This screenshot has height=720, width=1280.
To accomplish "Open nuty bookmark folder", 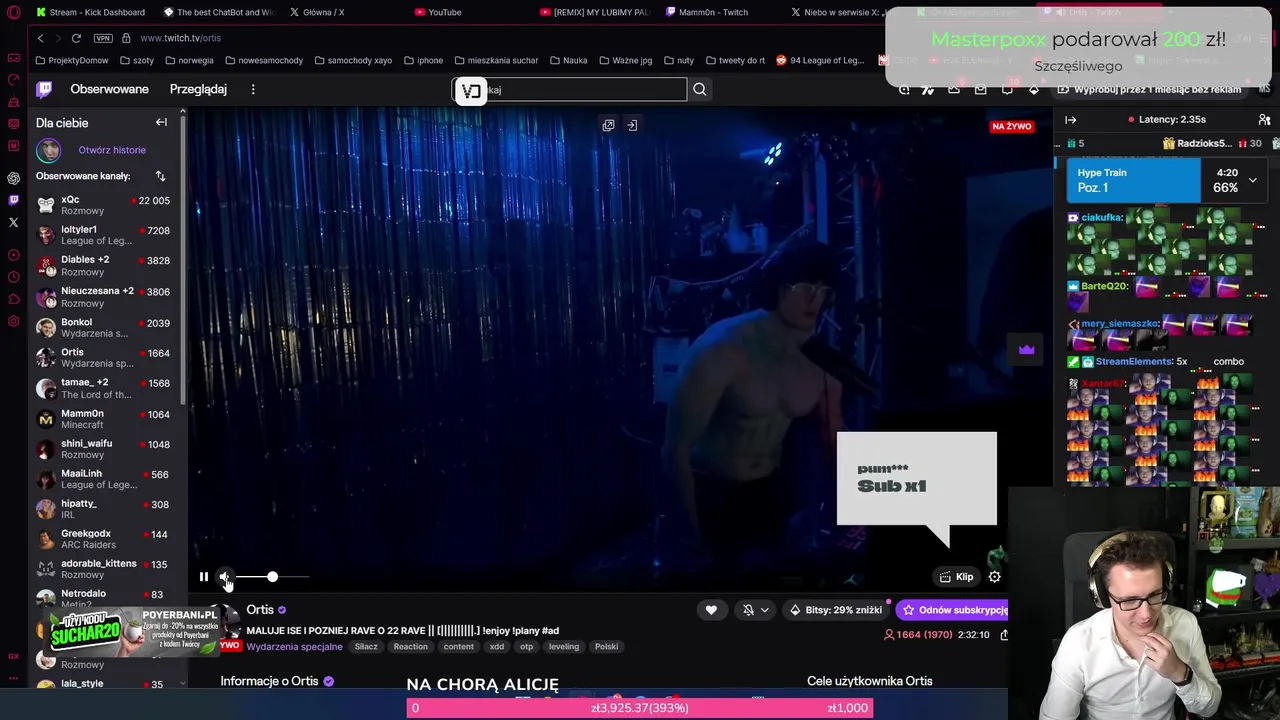I will 678,60.
